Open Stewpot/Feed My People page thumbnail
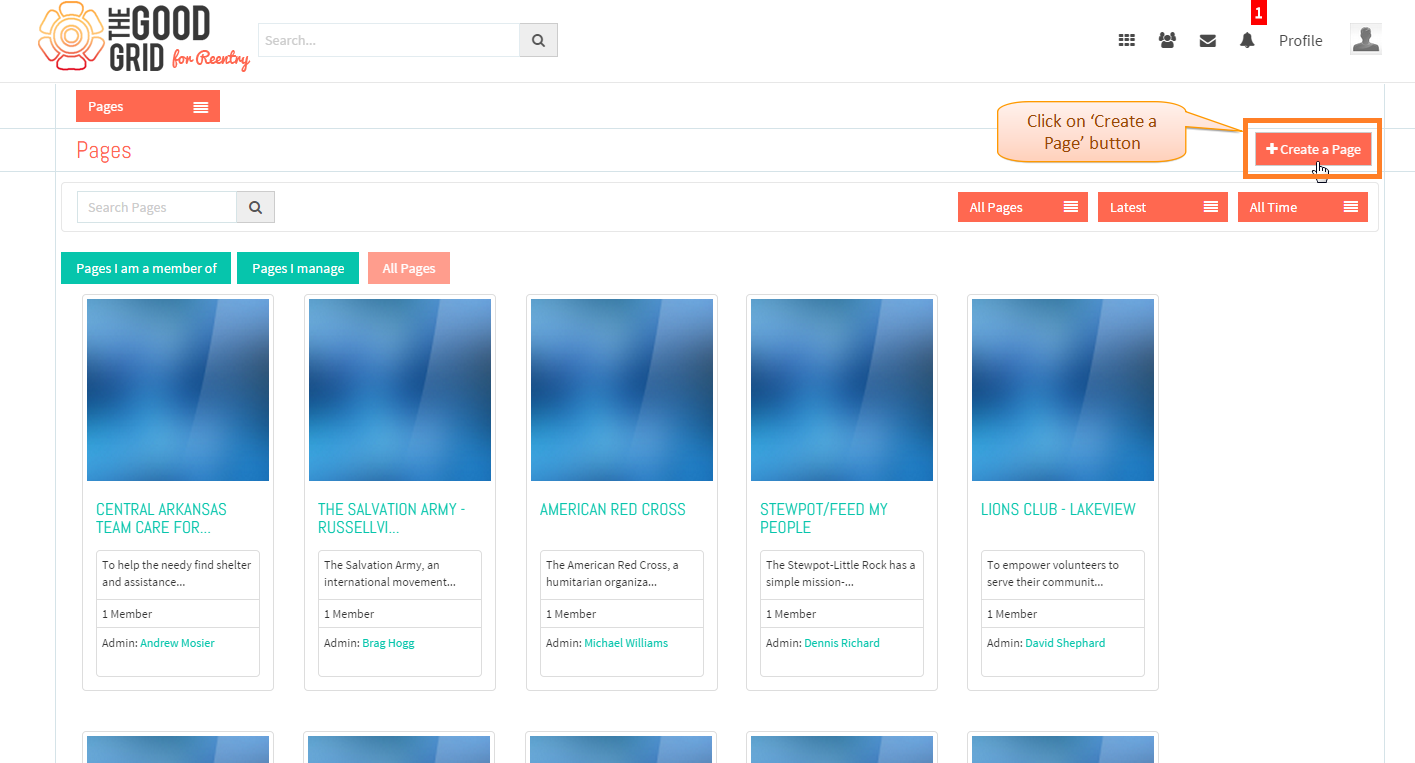 [842, 390]
